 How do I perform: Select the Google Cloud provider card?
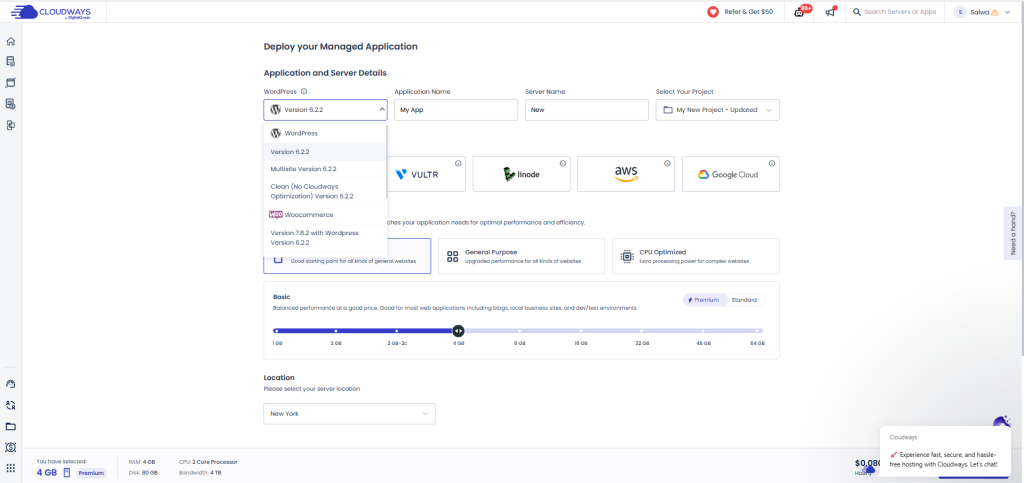pyautogui.click(x=730, y=174)
